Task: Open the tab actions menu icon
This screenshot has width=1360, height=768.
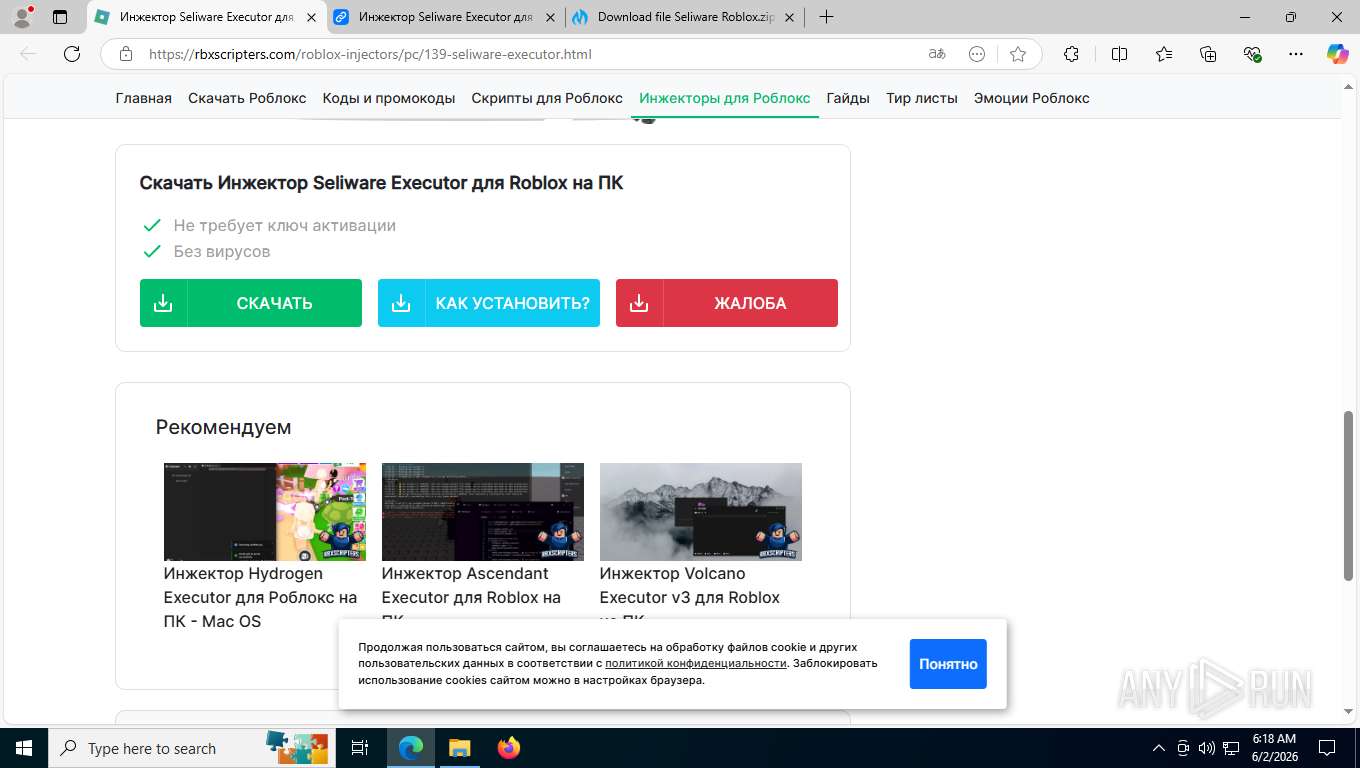Action: point(60,17)
